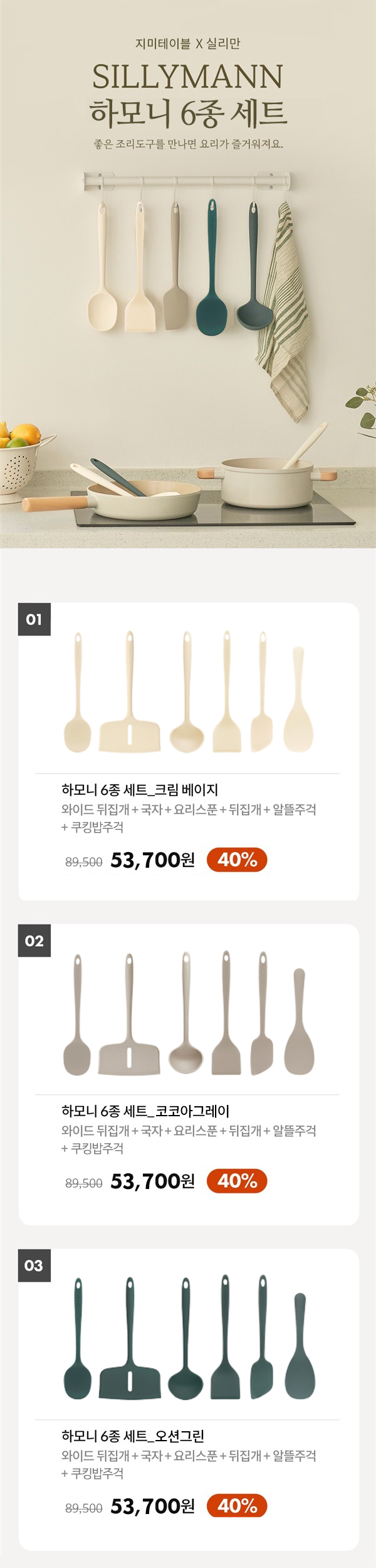This screenshot has width=376, height=1568.
Task: Open 하모니 6종 세트_코코아그레이 product title
Action: point(145,1111)
